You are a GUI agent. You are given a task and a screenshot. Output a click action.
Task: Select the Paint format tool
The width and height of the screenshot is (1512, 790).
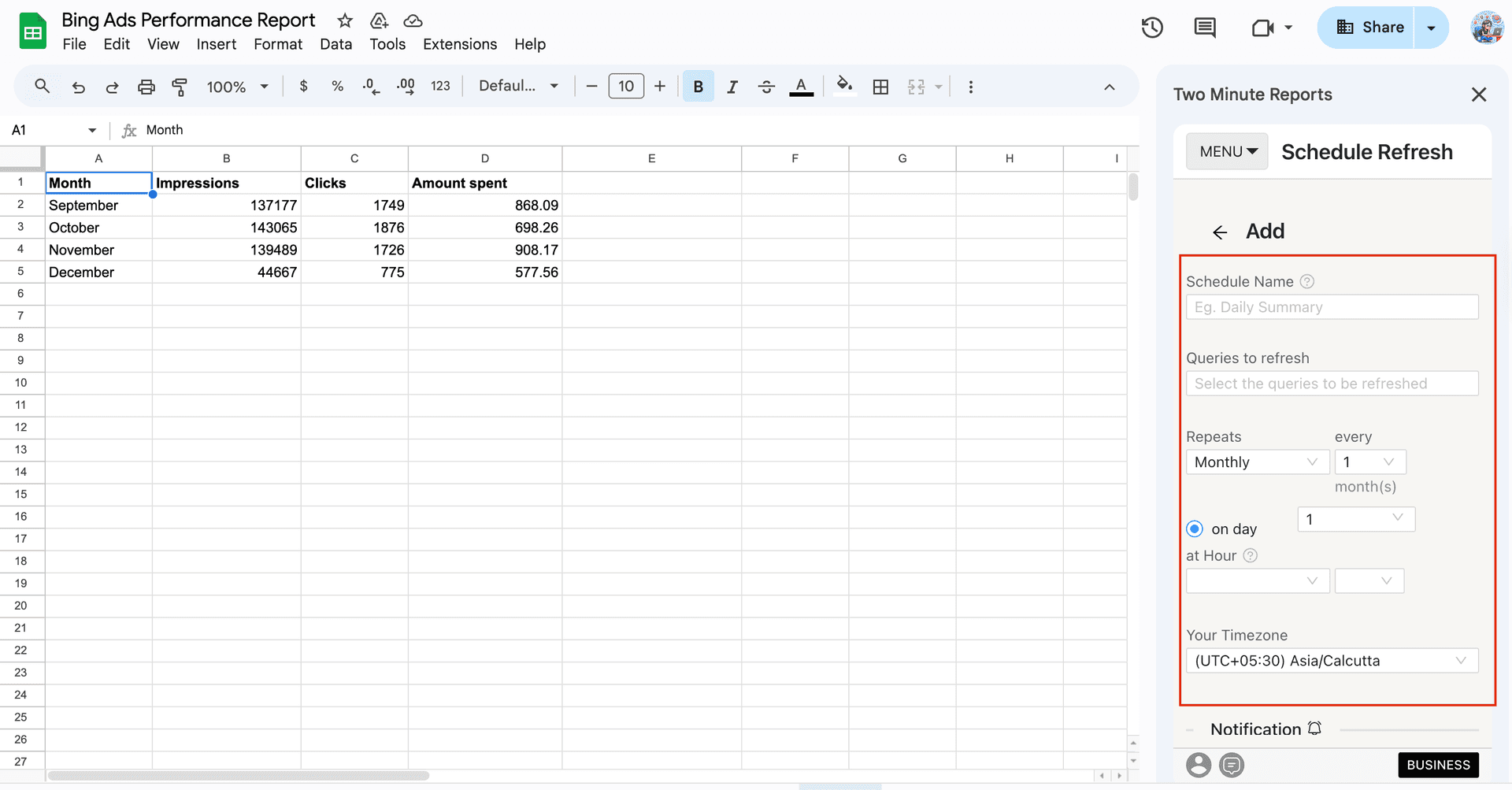point(180,87)
